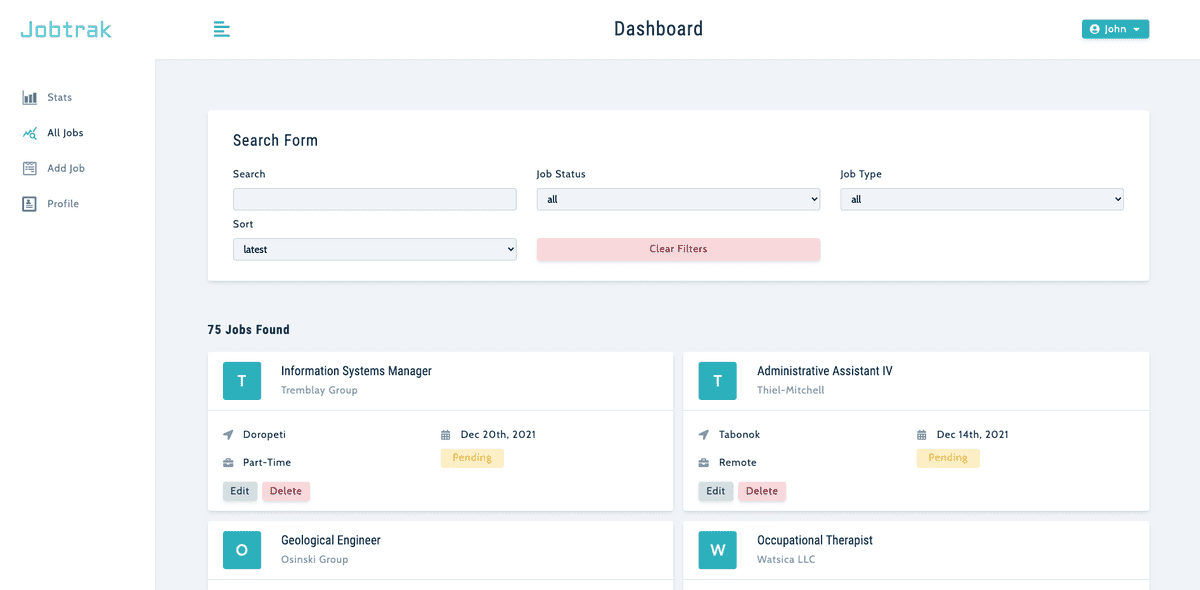Open the Sort dropdown showing latest
The height and width of the screenshot is (590, 1200).
tap(374, 249)
